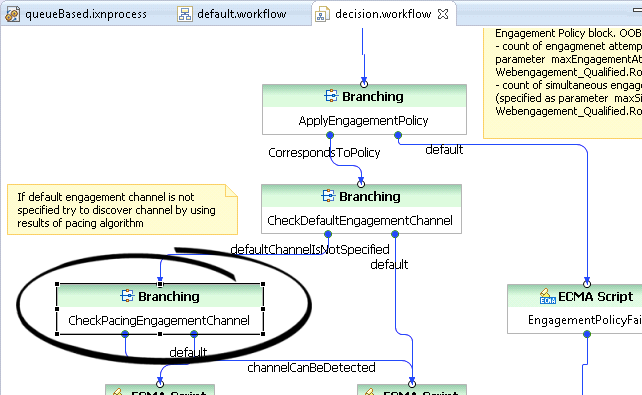Select the yellow note about default engagement channel

122,210
